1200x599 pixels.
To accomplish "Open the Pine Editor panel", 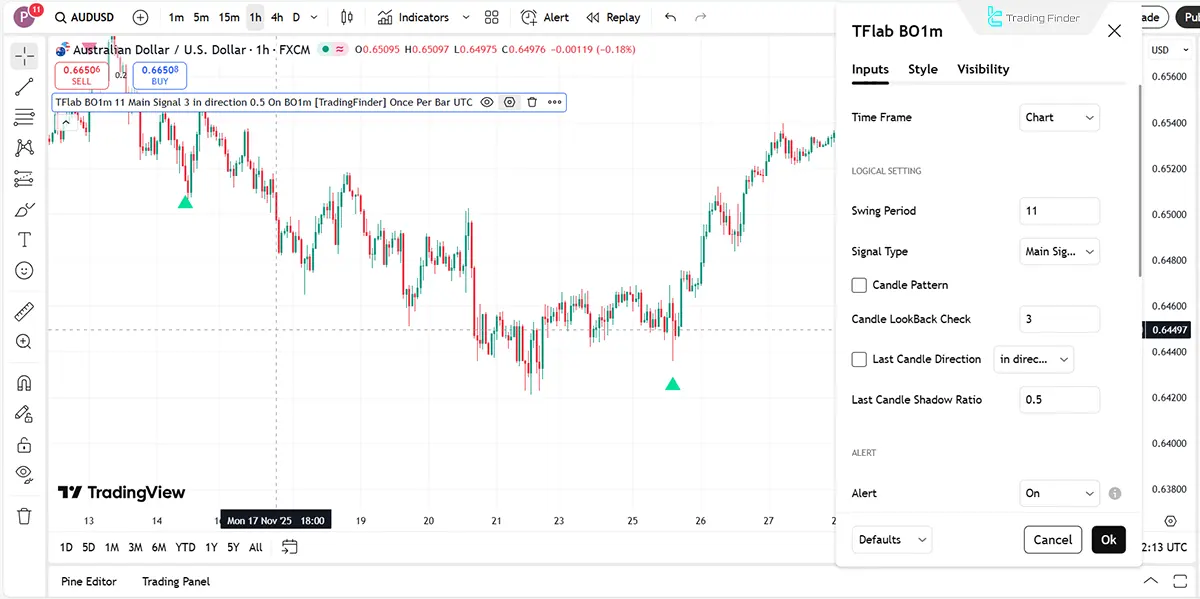I will (x=88, y=581).
